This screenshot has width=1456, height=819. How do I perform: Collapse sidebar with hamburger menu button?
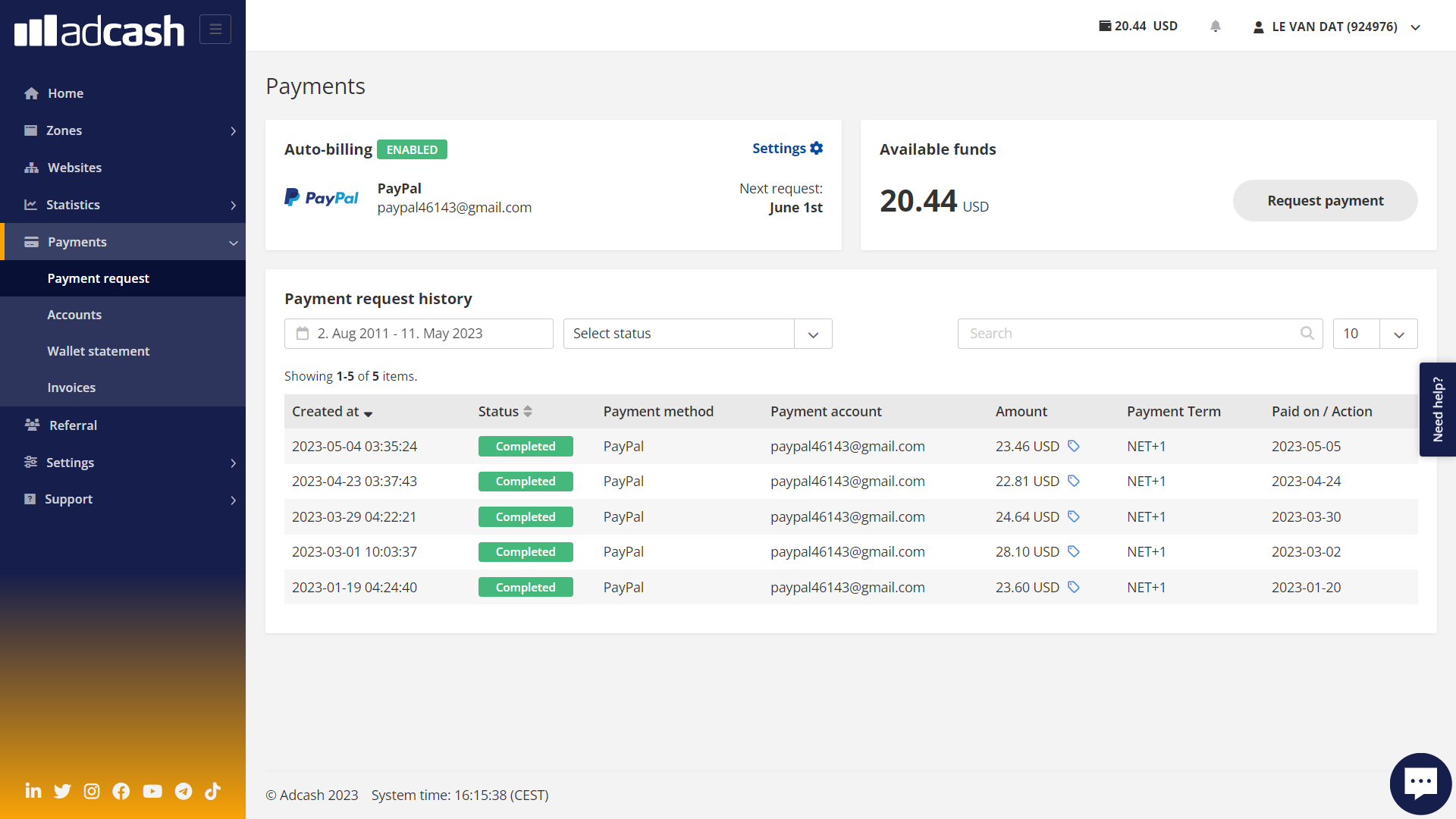[215, 30]
